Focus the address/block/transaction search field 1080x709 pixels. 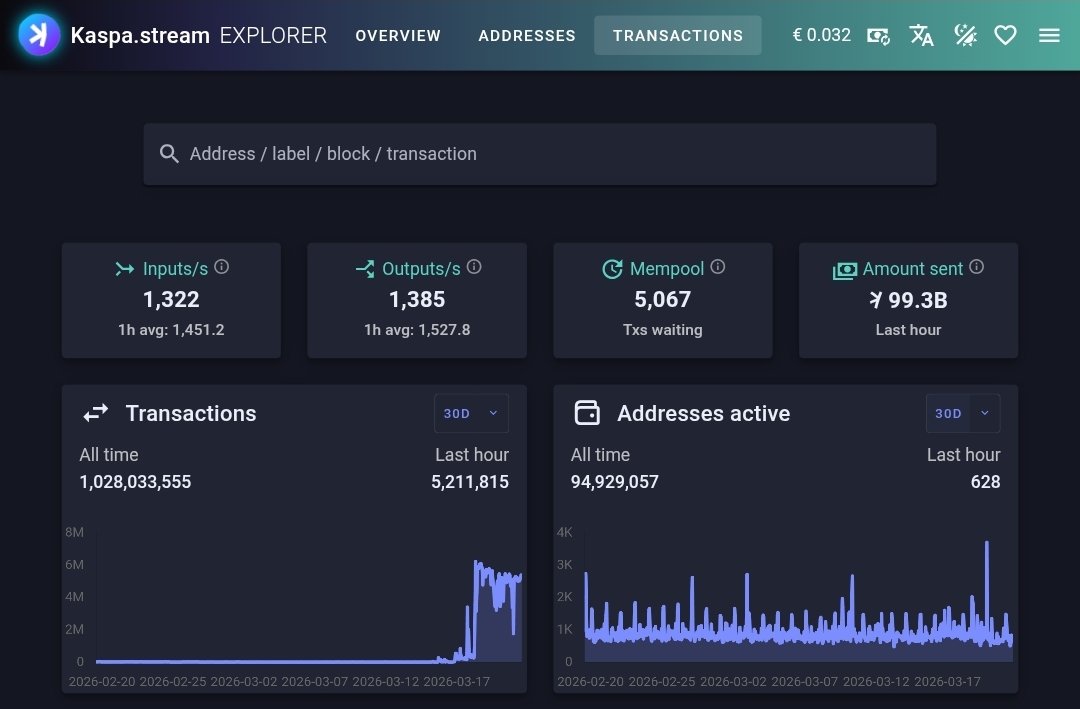[540, 154]
